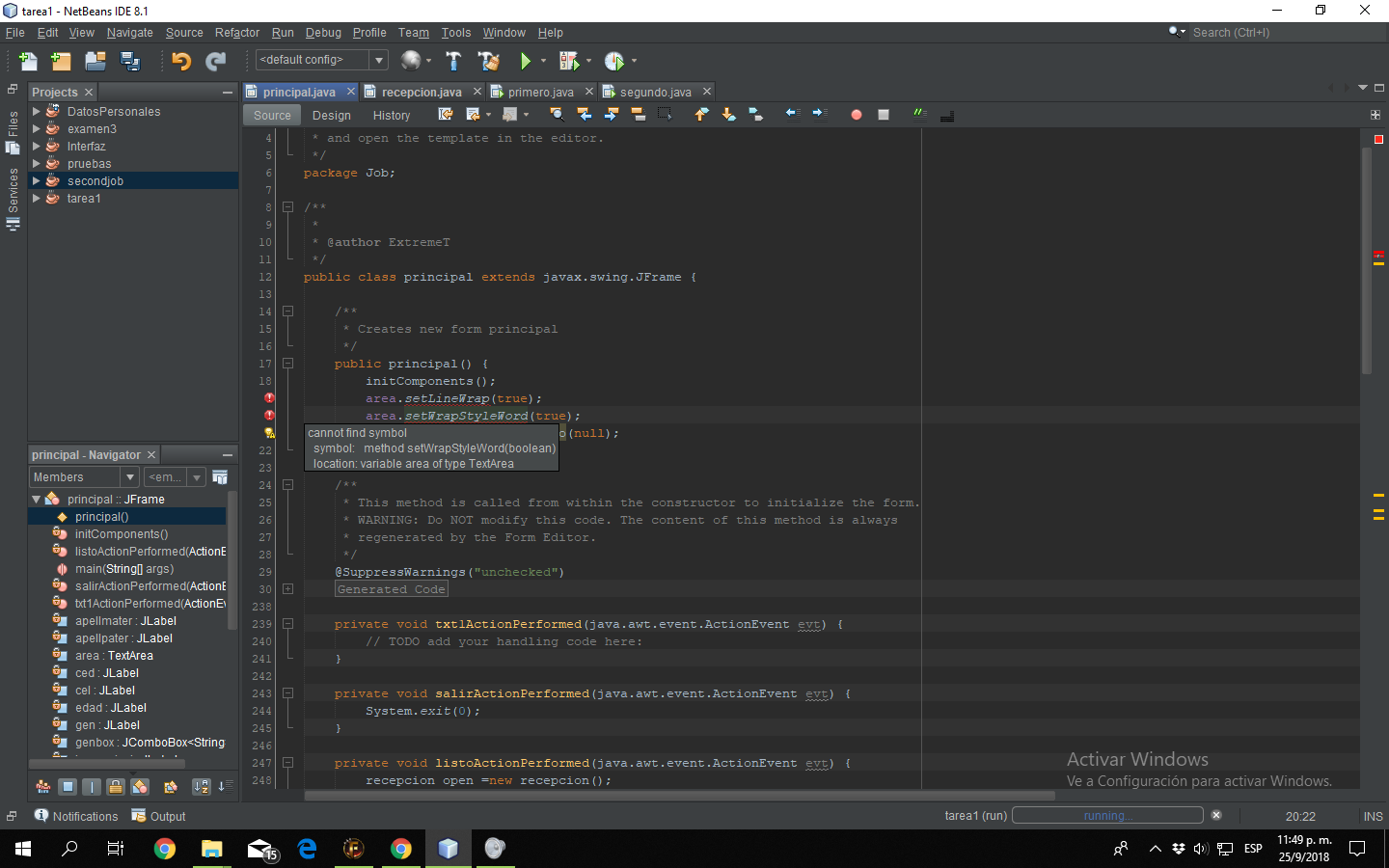Toggle Sort by Name A-Z button
1389x868 pixels.
pos(201,787)
